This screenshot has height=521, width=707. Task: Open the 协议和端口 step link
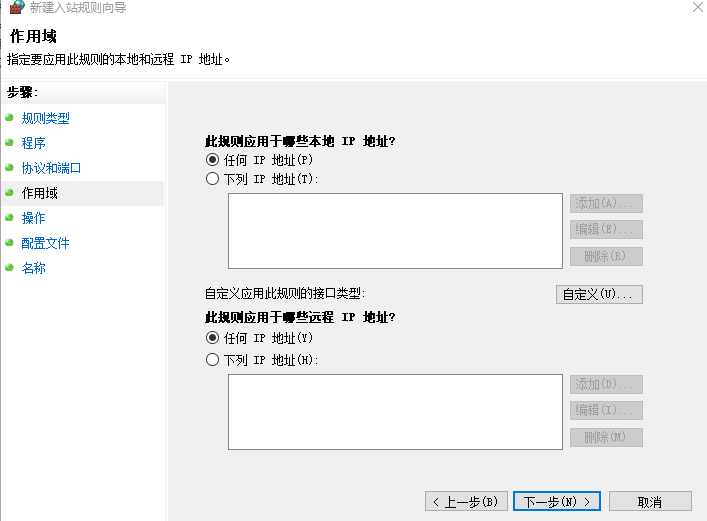[x=51, y=168]
